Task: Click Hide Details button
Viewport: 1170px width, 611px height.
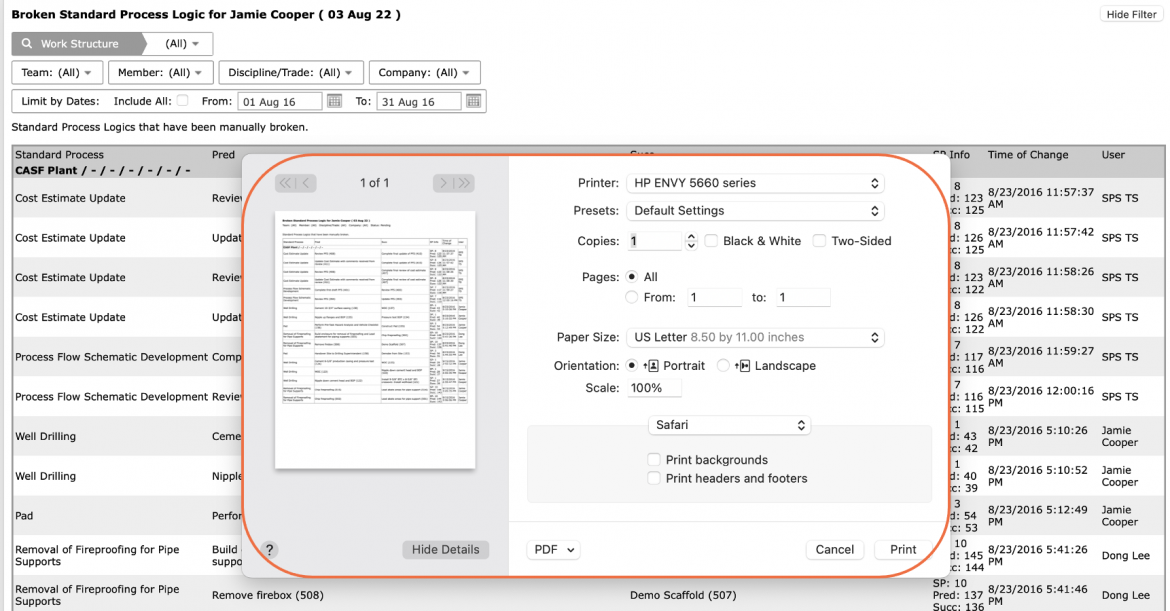Action: tap(445, 550)
